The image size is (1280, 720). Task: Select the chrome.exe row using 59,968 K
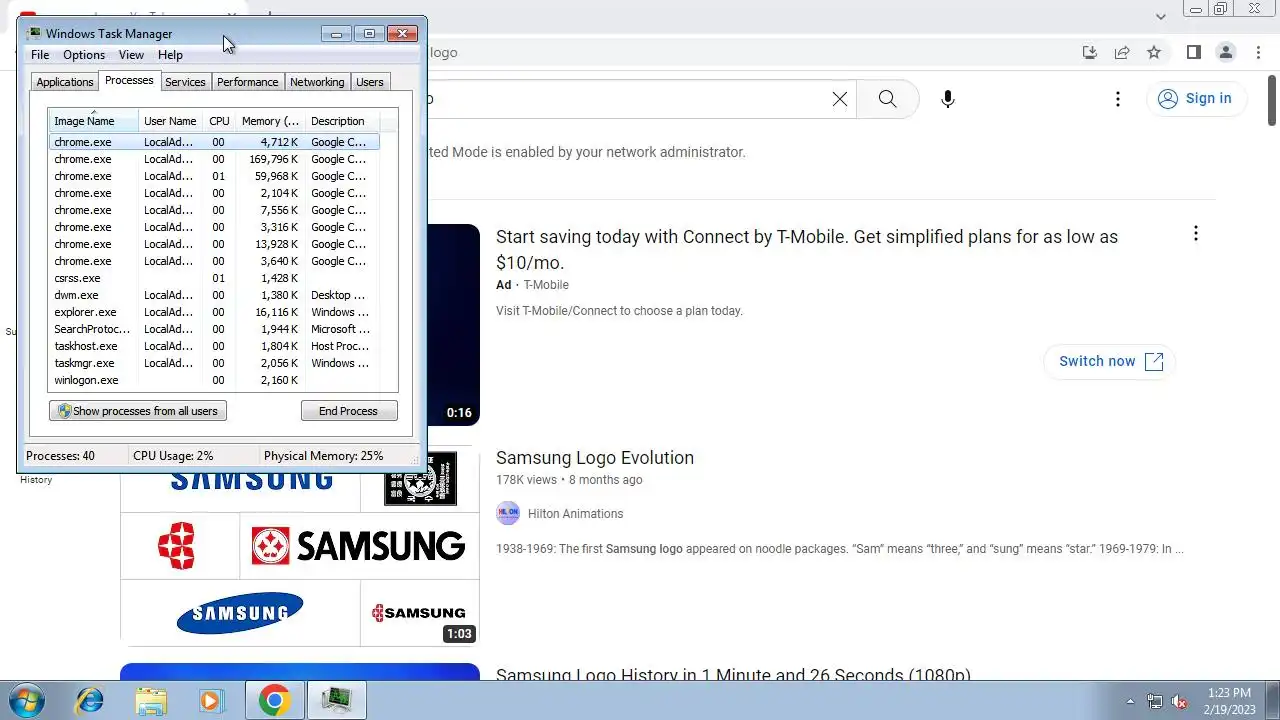(x=214, y=176)
